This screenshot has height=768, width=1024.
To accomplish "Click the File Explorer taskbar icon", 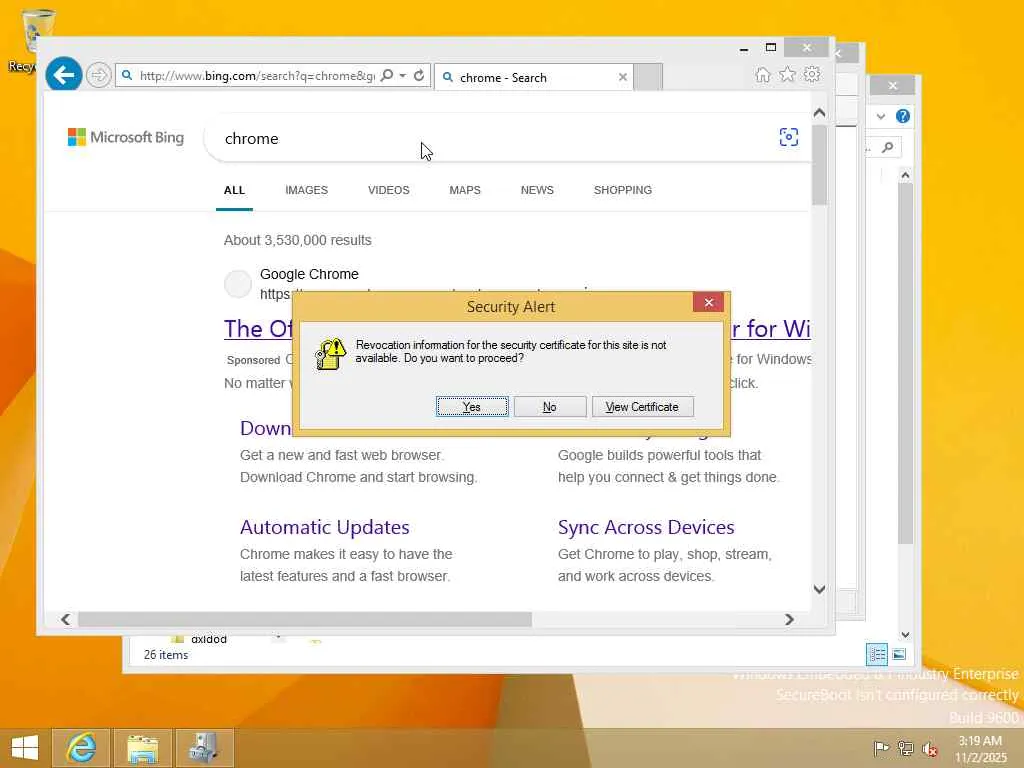I will (x=143, y=748).
